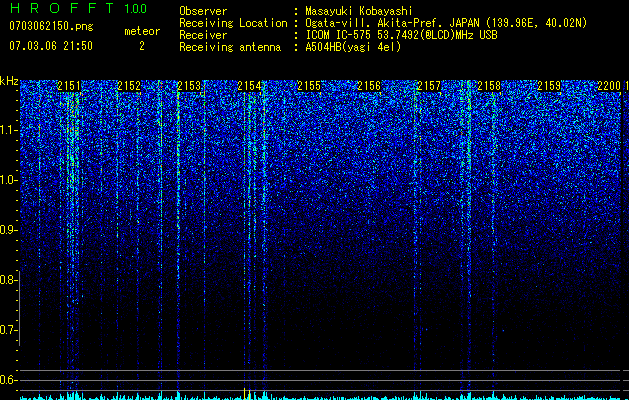Click the 0.6 kHz axis tick label
Viewport: 629px width, 400px height.
[8, 380]
